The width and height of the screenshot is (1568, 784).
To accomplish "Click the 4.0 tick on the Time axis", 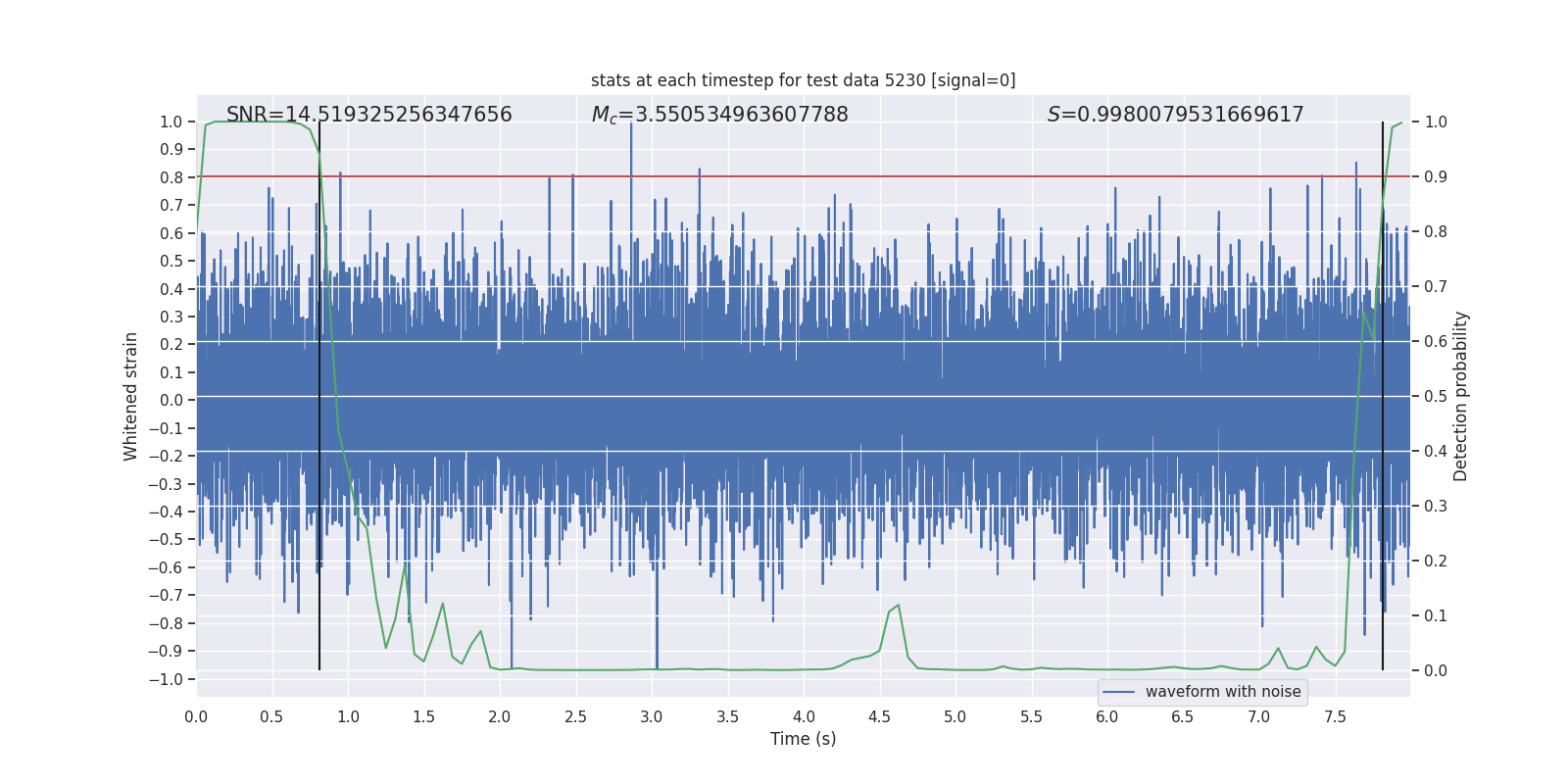I will pos(804,716).
